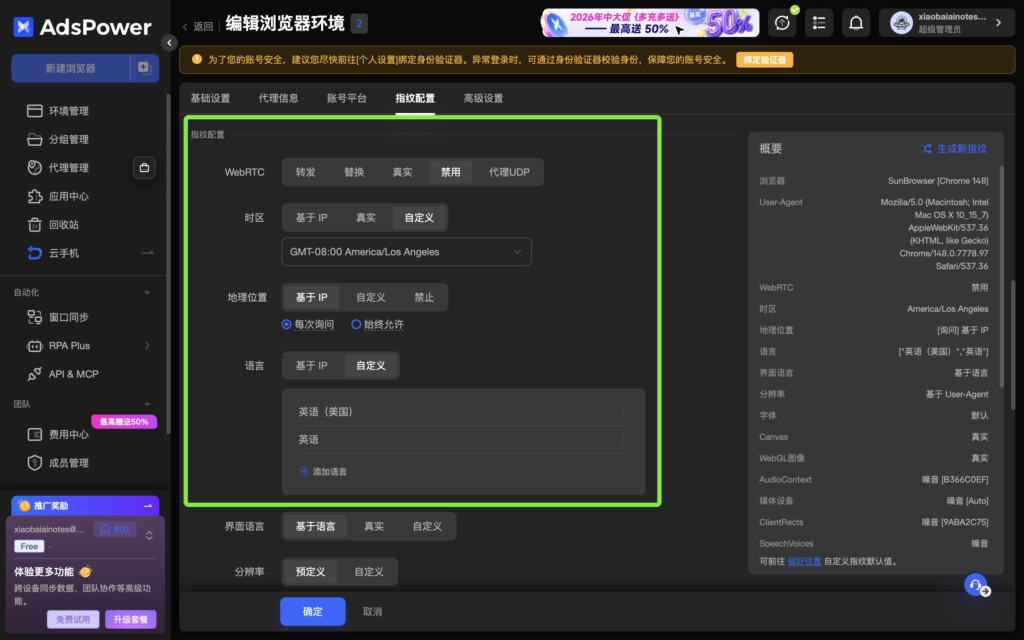
Task: Click 升级套餐 button
Action: pyautogui.click(x=131, y=619)
